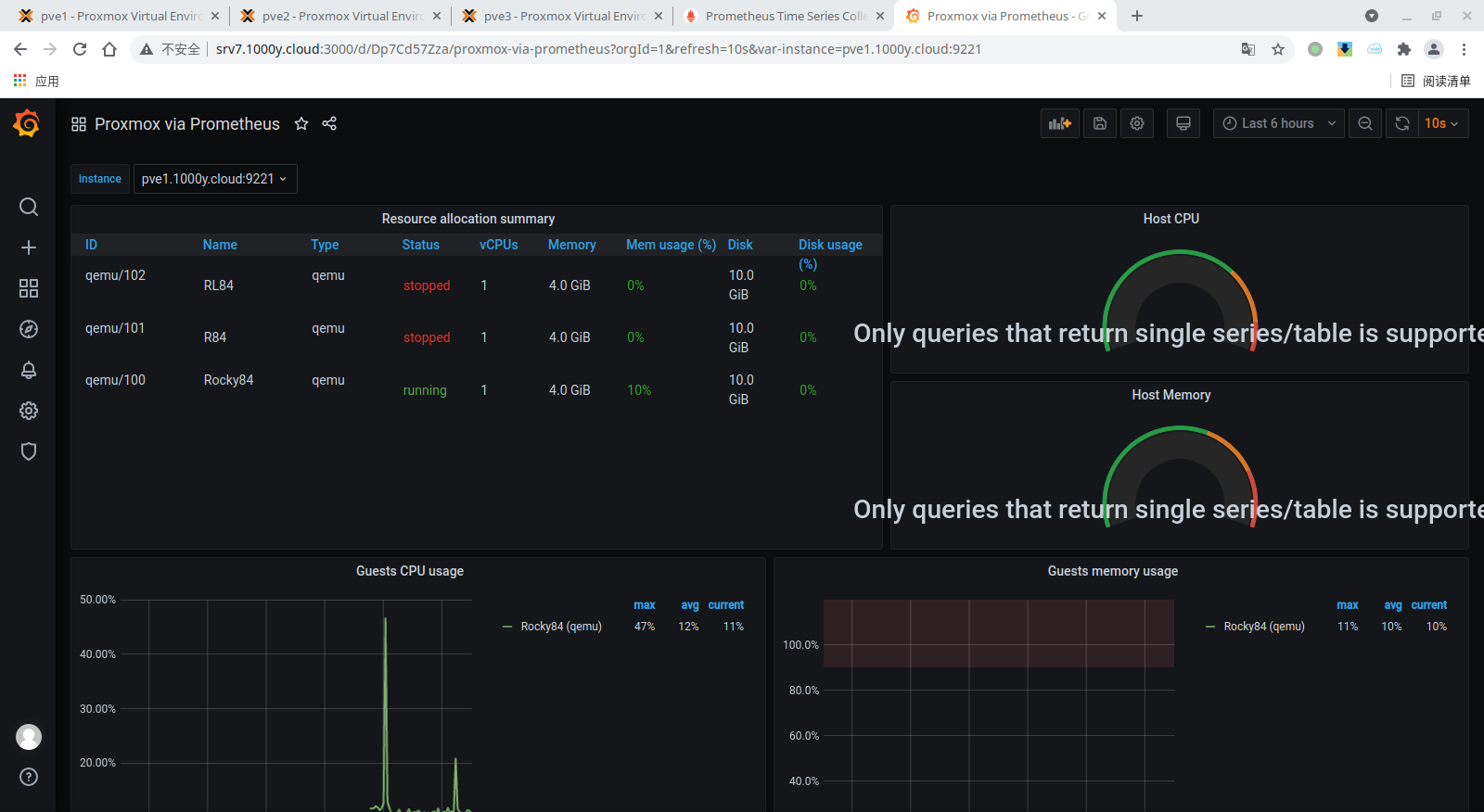The image size is (1484, 812).
Task: Open dashboard settings gear in top toolbar
Action: tap(1137, 123)
